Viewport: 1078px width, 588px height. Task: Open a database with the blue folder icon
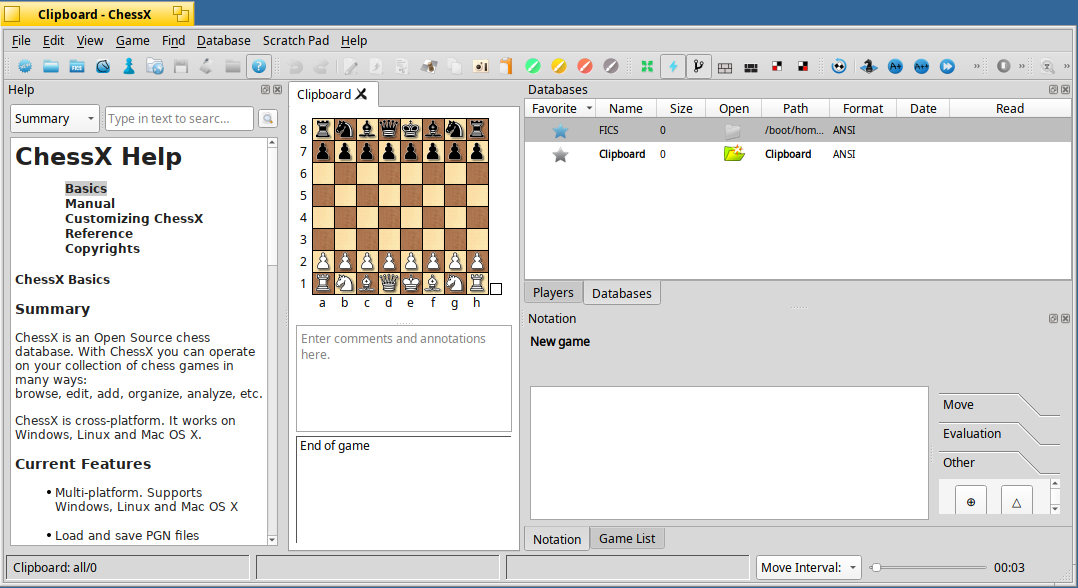coord(51,66)
